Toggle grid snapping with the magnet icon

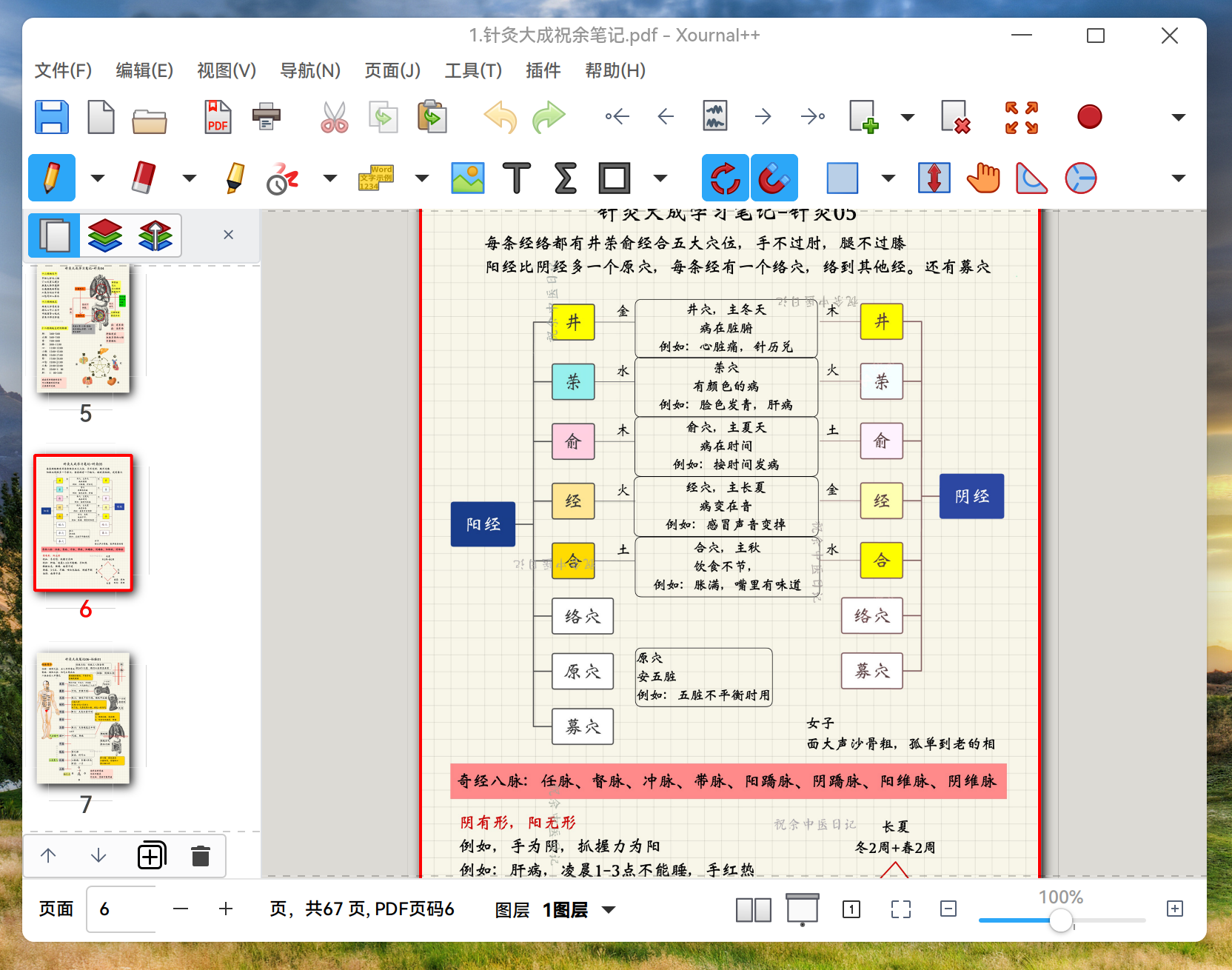[x=774, y=178]
